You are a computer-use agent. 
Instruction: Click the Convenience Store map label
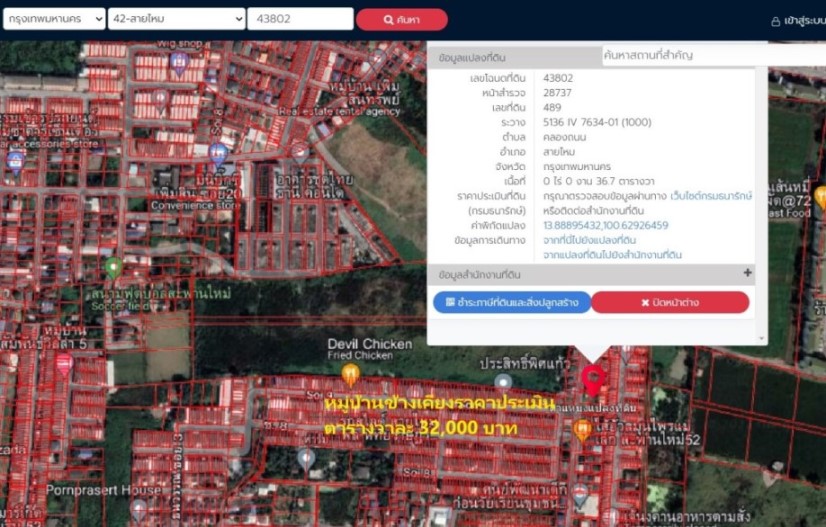196,206
